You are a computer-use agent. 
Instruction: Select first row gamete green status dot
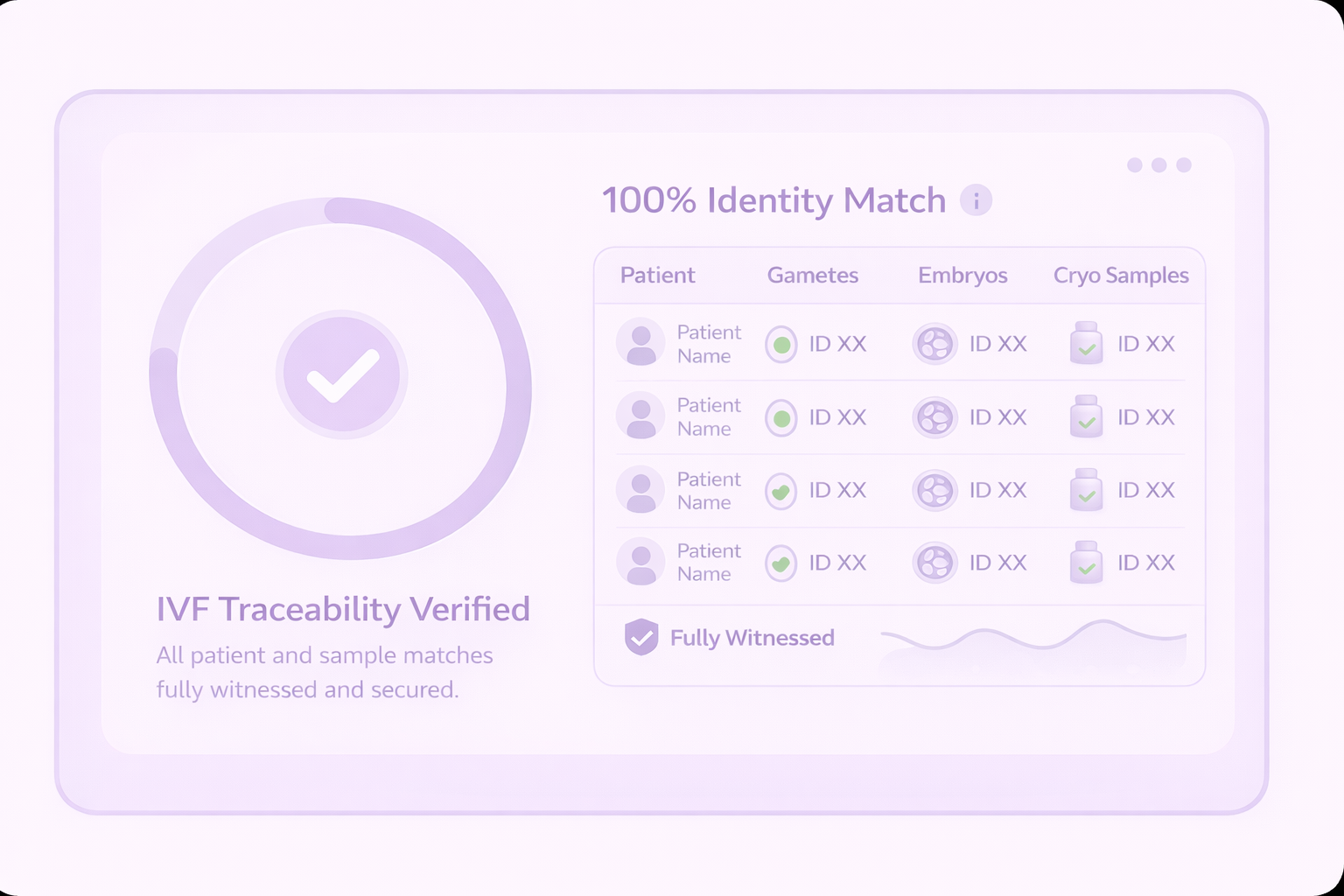click(x=781, y=345)
